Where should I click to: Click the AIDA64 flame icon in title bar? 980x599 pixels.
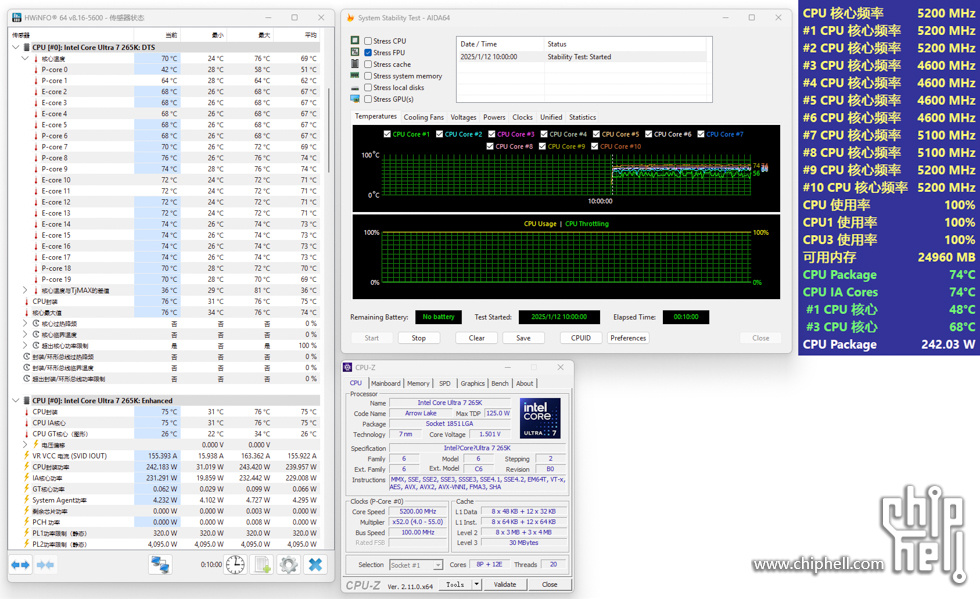pos(351,18)
